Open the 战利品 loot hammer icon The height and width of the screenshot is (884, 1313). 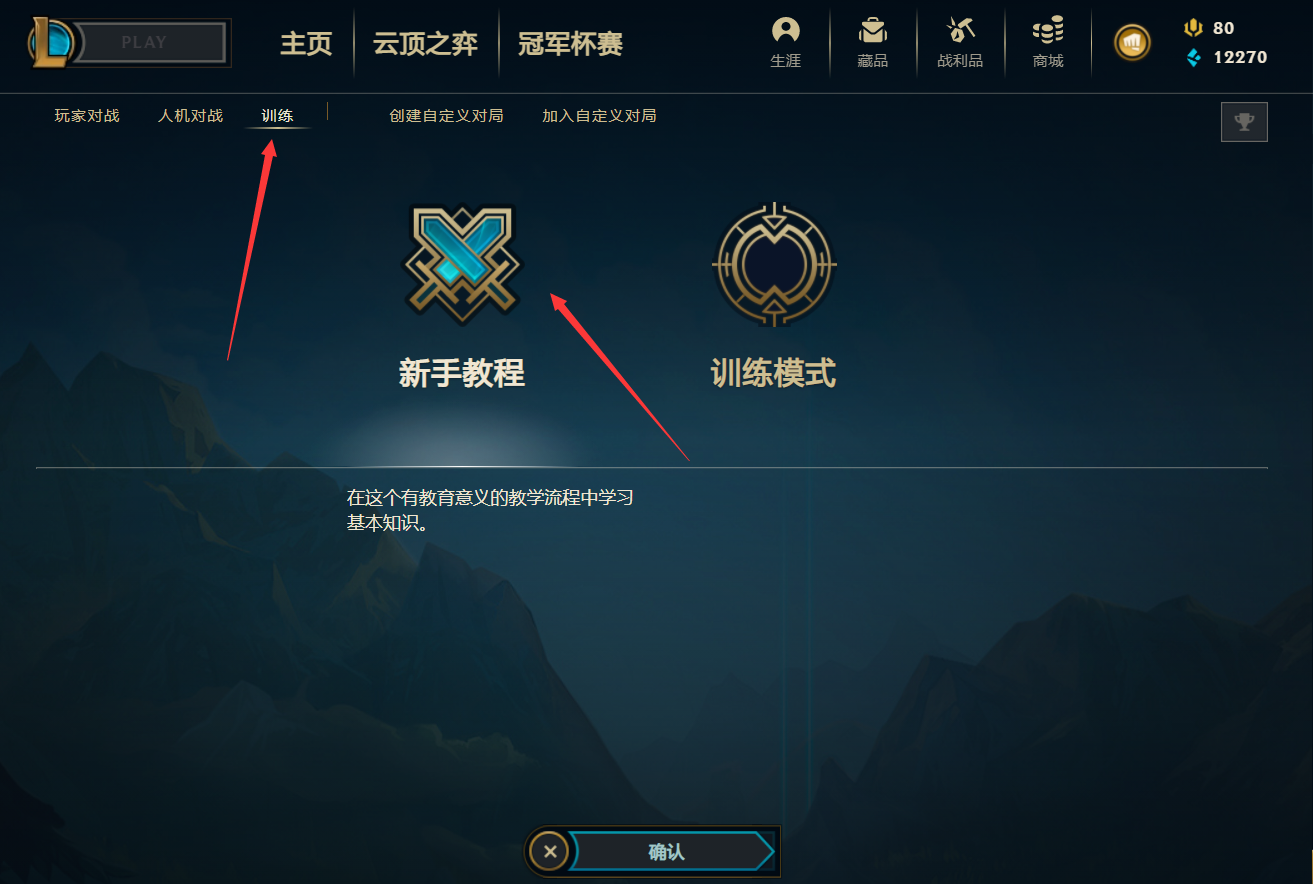pos(960,31)
